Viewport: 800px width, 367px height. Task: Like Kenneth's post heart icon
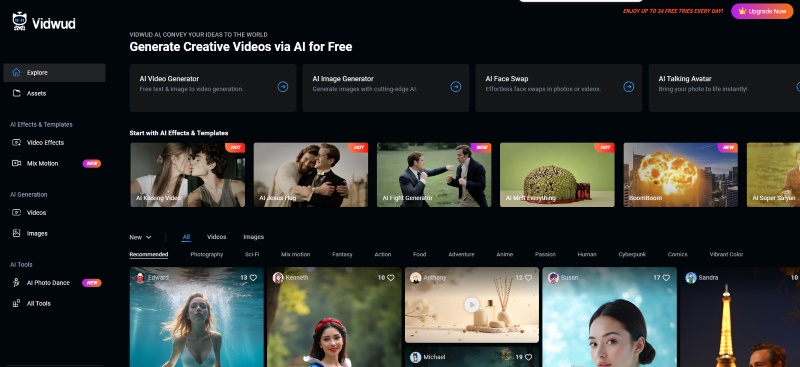(x=391, y=278)
